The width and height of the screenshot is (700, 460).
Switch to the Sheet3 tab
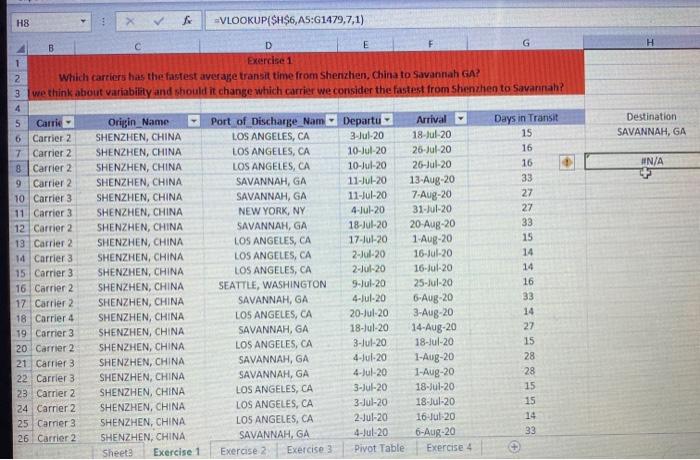[117, 452]
